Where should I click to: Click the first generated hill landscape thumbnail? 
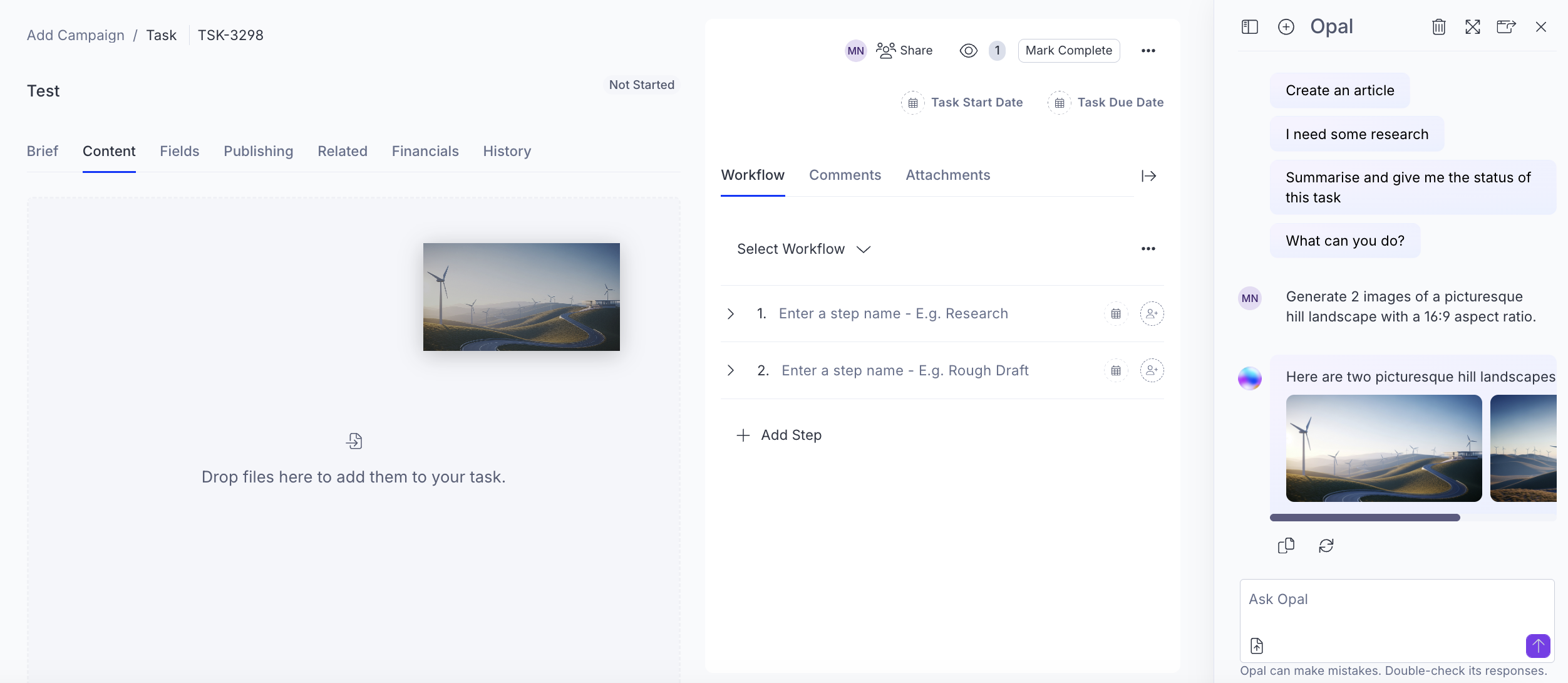pyautogui.click(x=1383, y=448)
